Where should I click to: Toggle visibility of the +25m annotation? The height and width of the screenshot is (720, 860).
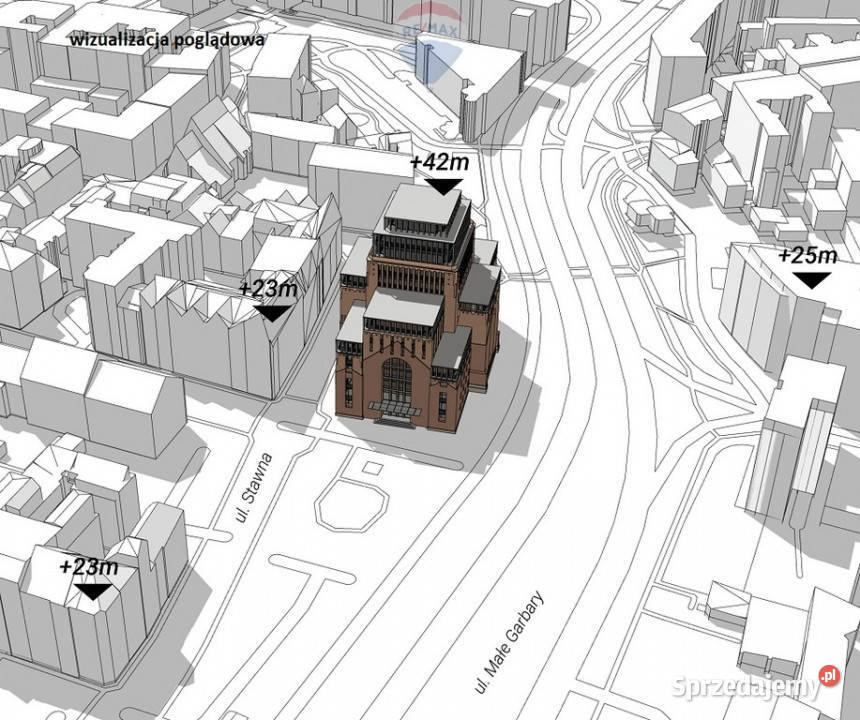[x=806, y=257]
